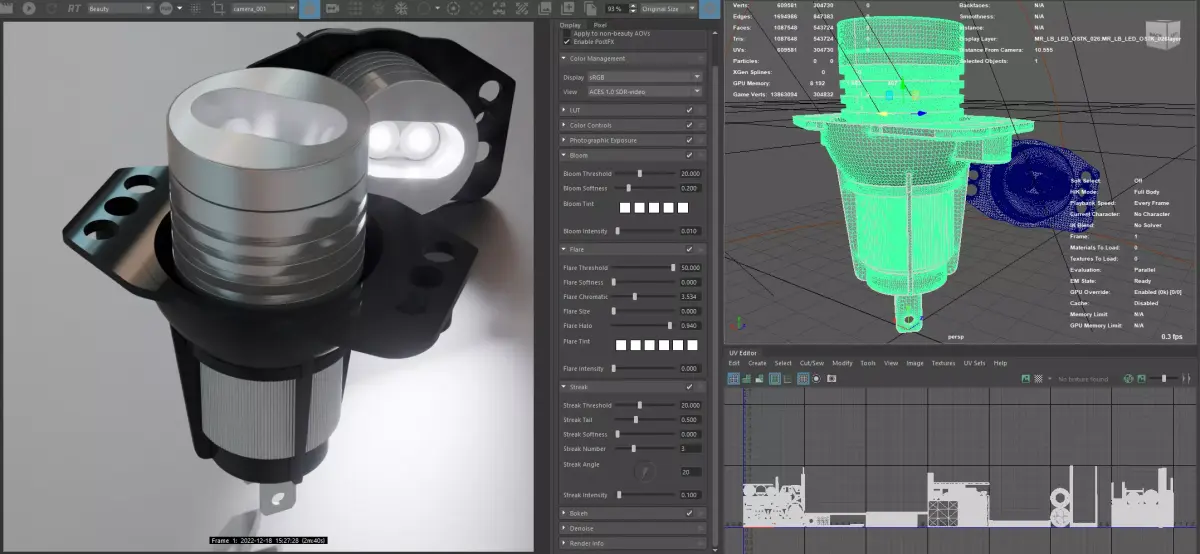Toggle the checker map icon in UV Editor
The height and width of the screenshot is (554, 1200).
1038,379
